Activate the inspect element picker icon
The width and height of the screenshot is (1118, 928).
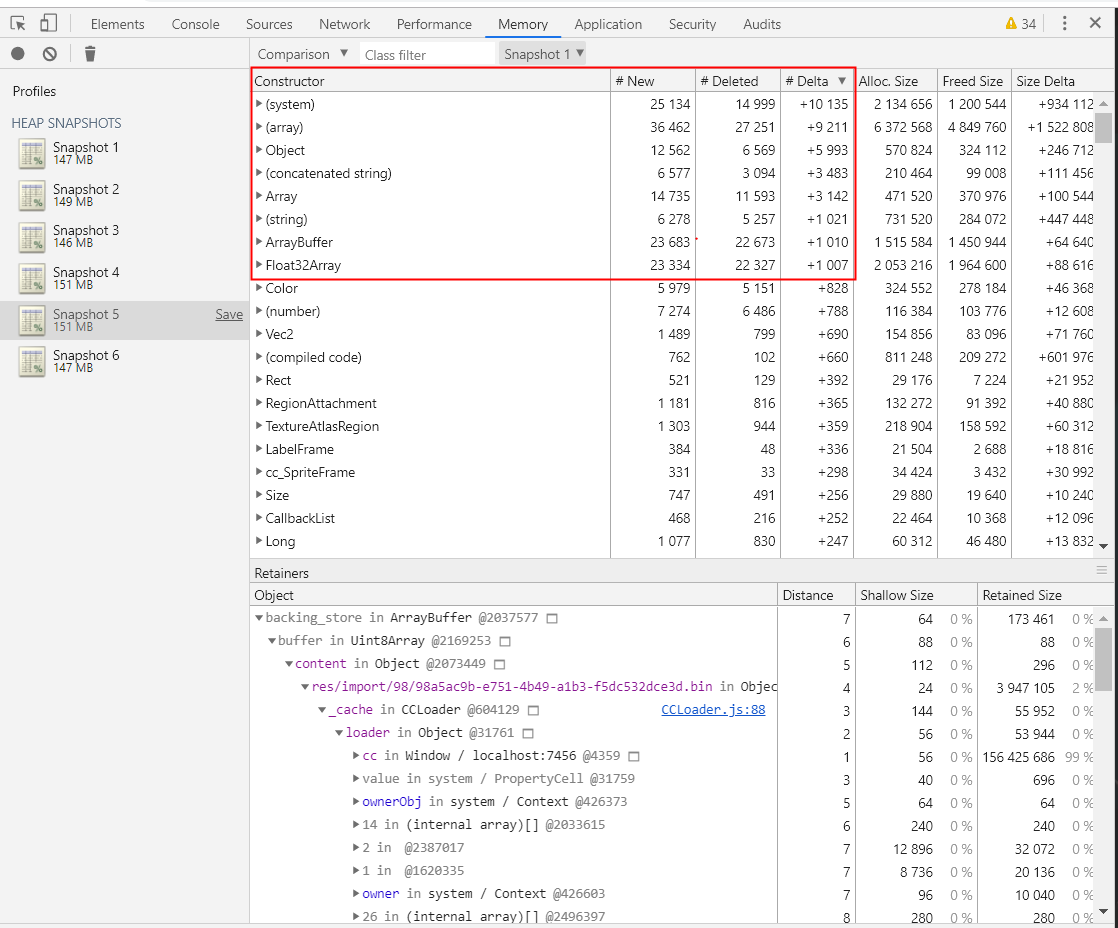19,24
